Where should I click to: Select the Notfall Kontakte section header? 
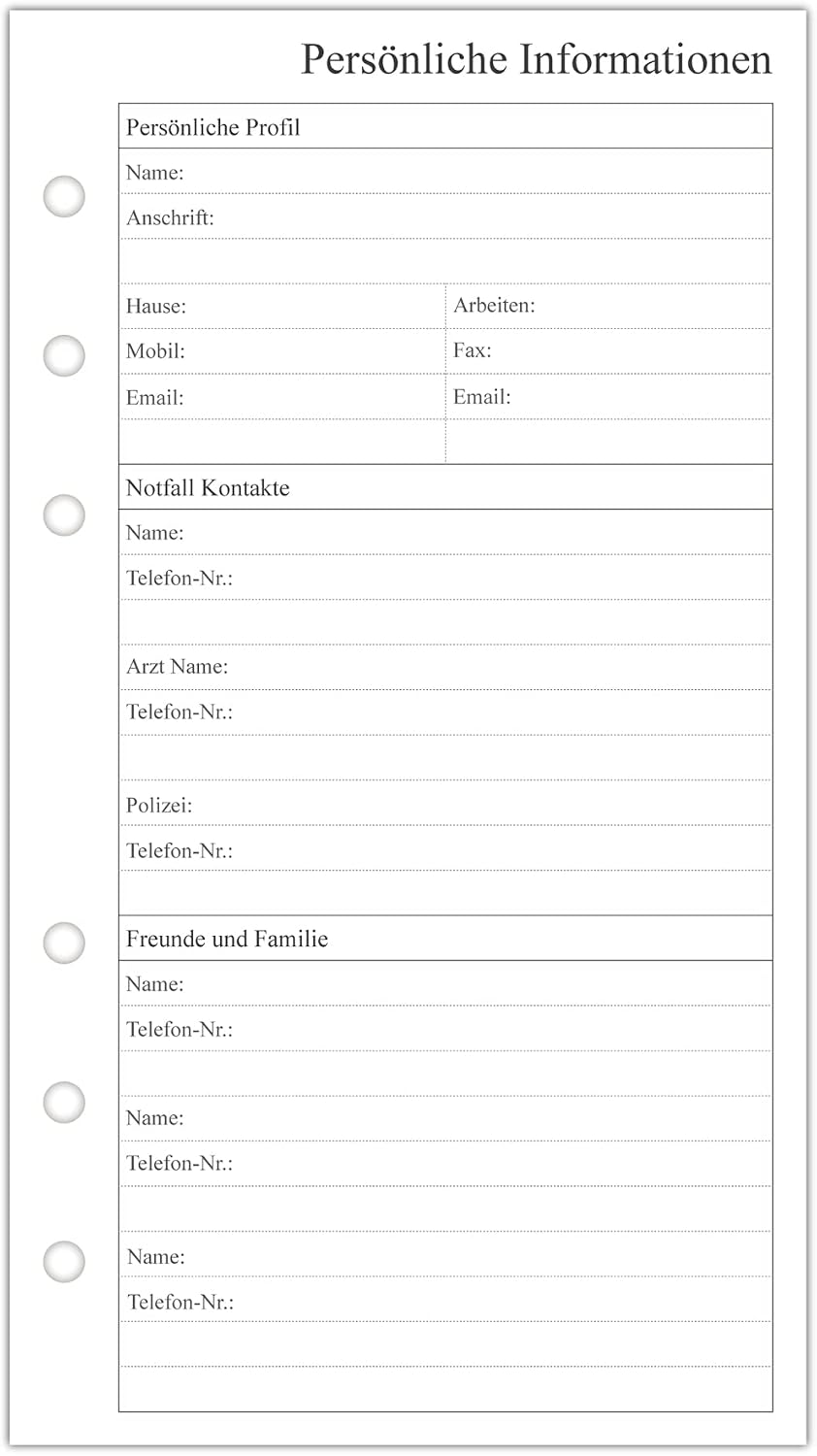coord(445,487)
